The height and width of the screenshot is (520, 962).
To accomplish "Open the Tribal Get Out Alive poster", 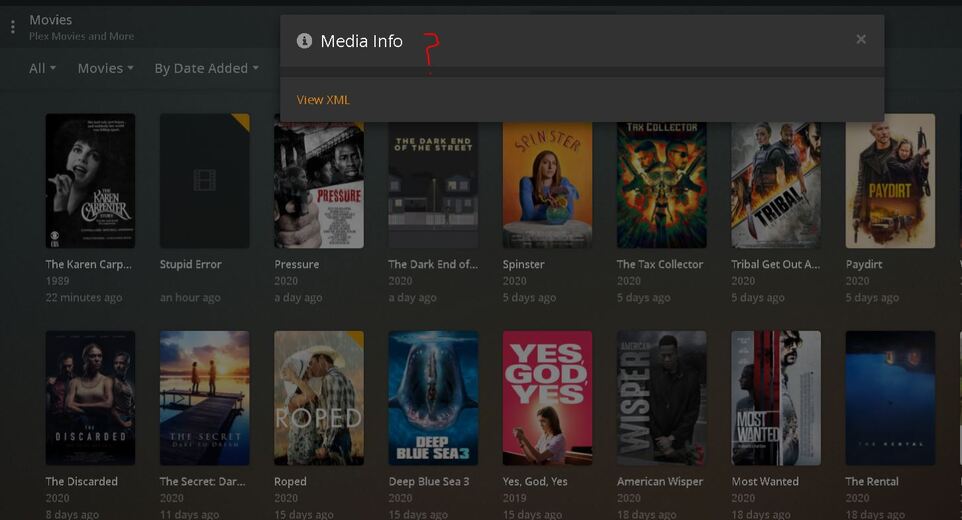I will [x=775, y=185].
